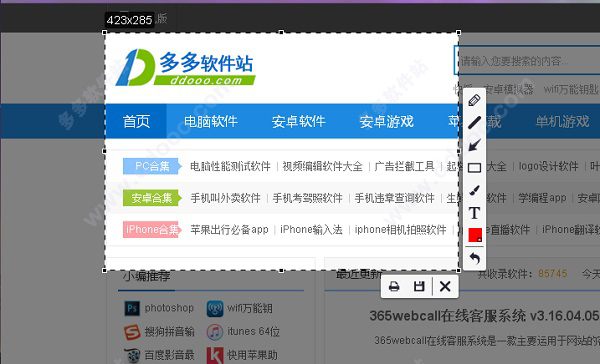This screenshot has height=364, width=600.
Task: Open the 手机违章查询软件 link
Action: coord(395,198)
